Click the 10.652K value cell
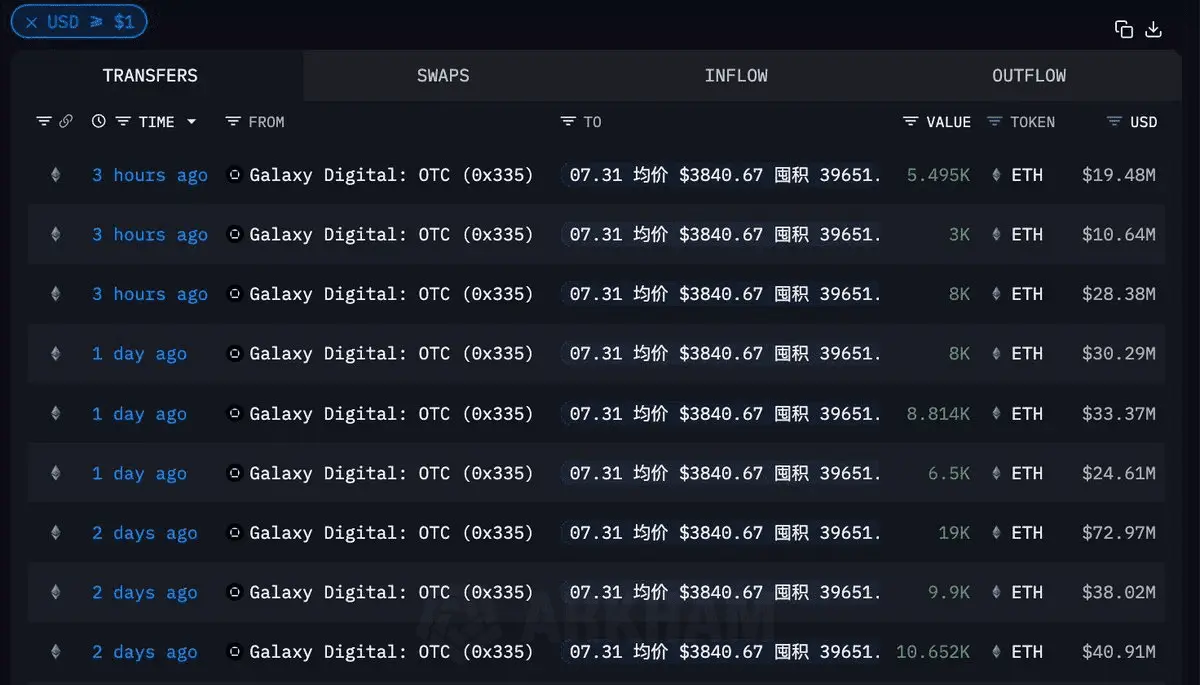 click(x=933, y=652)
